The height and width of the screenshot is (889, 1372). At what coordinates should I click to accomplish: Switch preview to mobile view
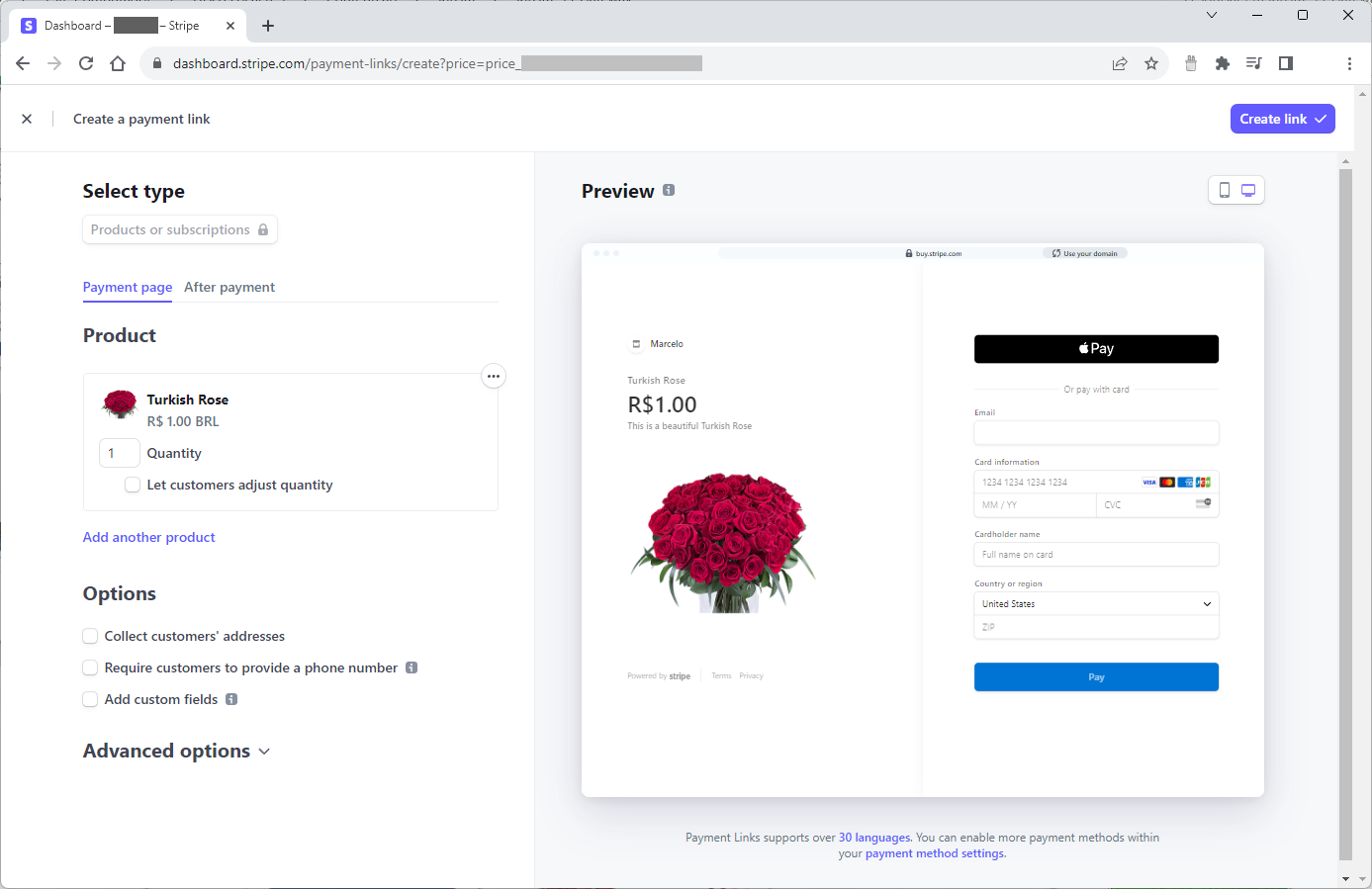pyautogui.click(x=1225, y=188)
